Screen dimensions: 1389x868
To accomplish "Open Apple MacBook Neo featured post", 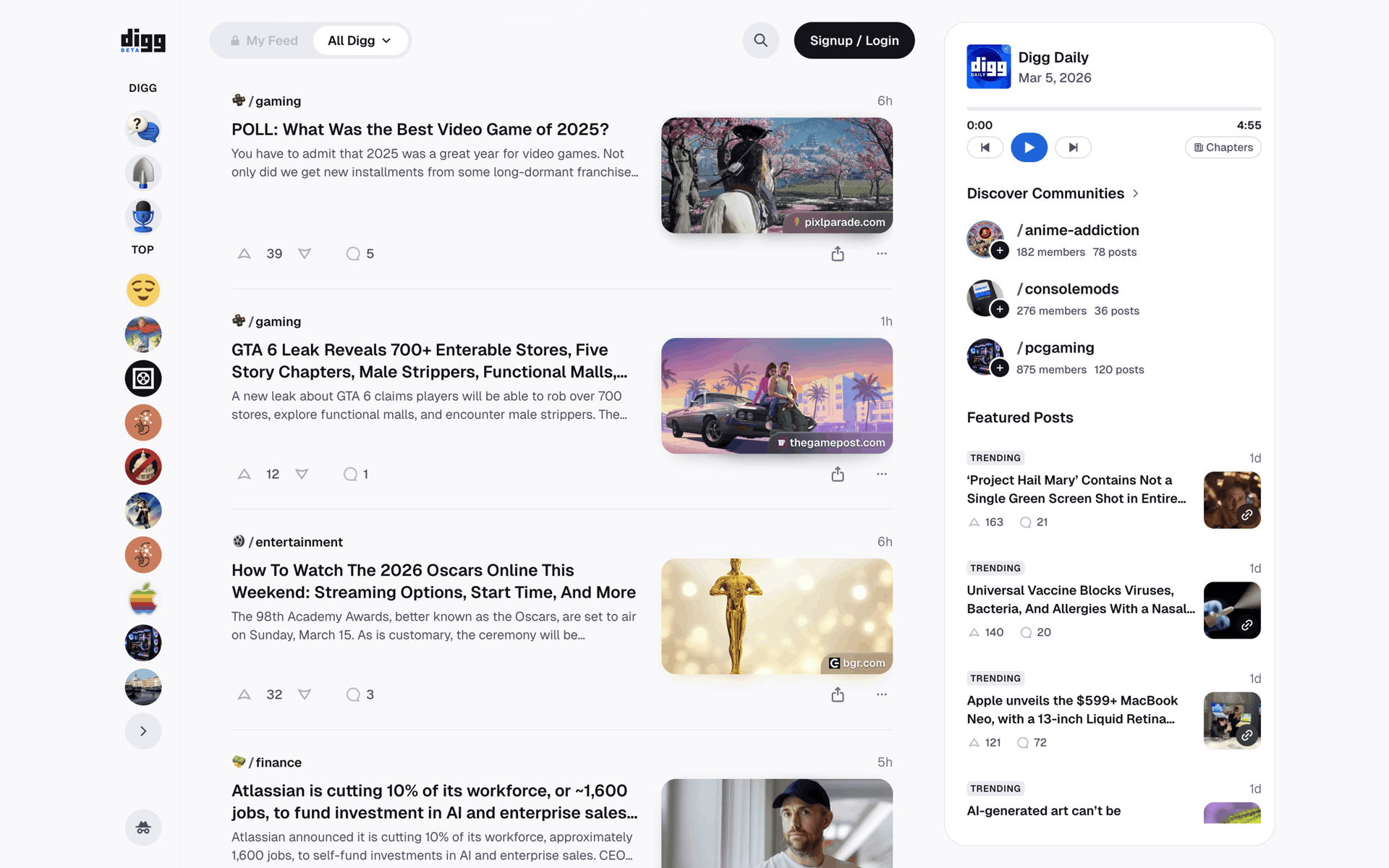I will tap(1072, 710).
